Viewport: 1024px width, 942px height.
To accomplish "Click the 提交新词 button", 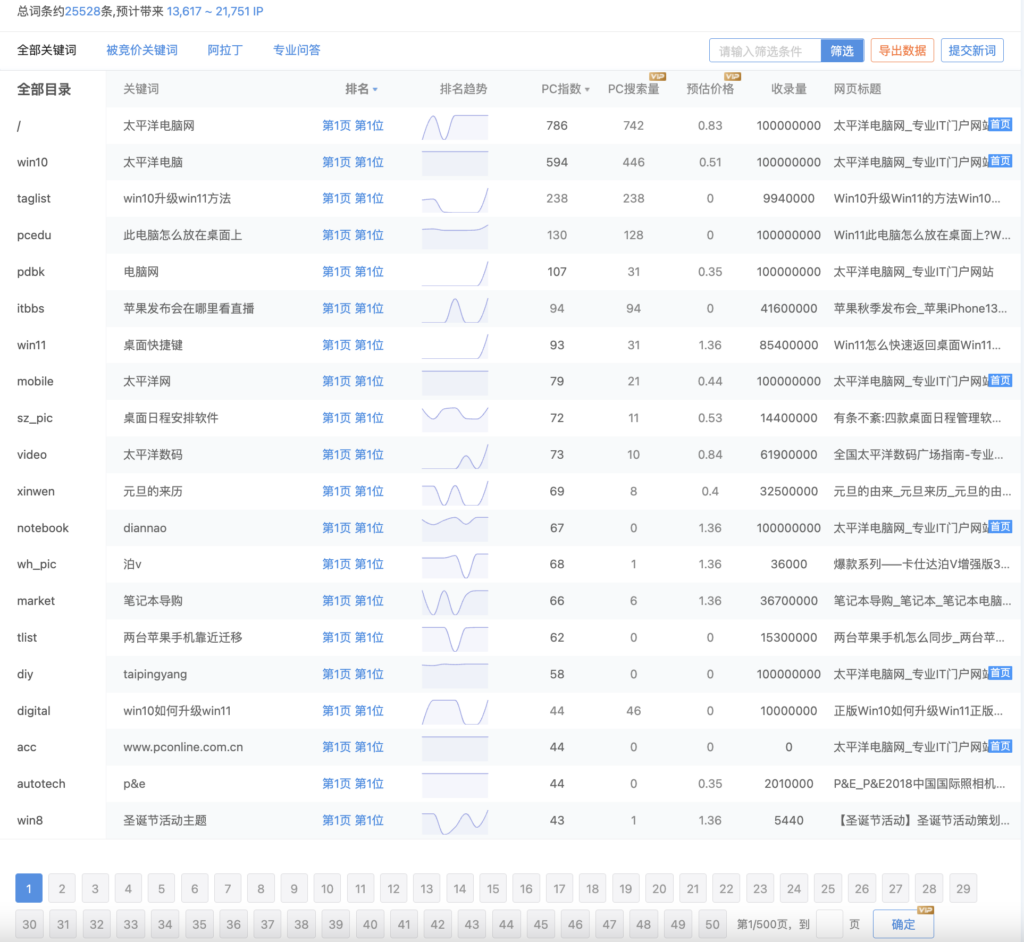I will coord(972,50).
